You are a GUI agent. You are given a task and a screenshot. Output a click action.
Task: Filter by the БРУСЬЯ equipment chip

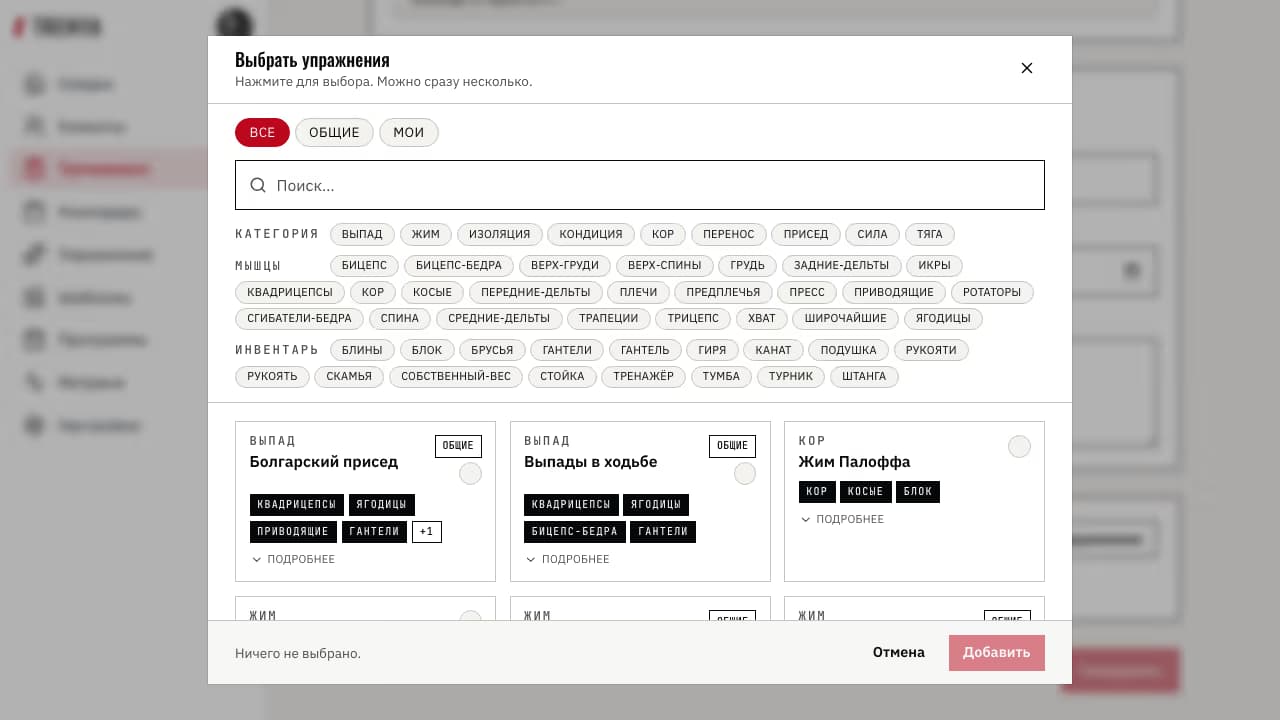pyautogui.click(x=492, y=350)
